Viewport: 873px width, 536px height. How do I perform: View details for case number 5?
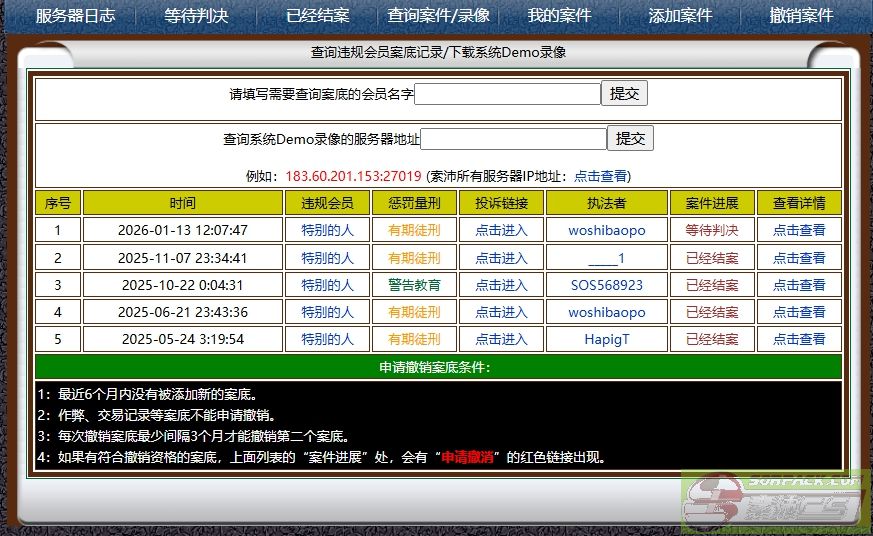(798, 339)
